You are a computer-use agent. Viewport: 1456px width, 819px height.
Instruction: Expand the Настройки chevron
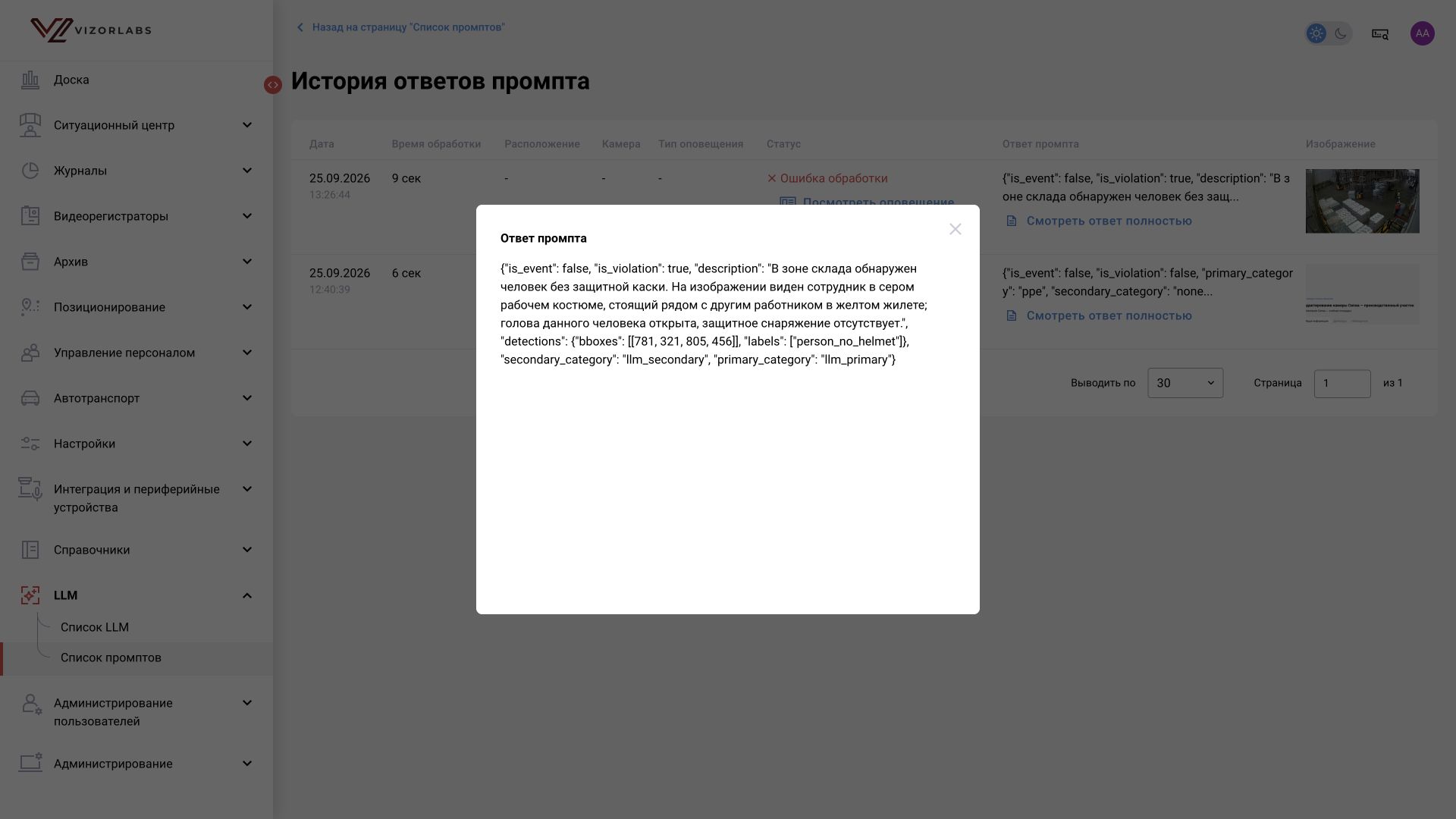247,444
